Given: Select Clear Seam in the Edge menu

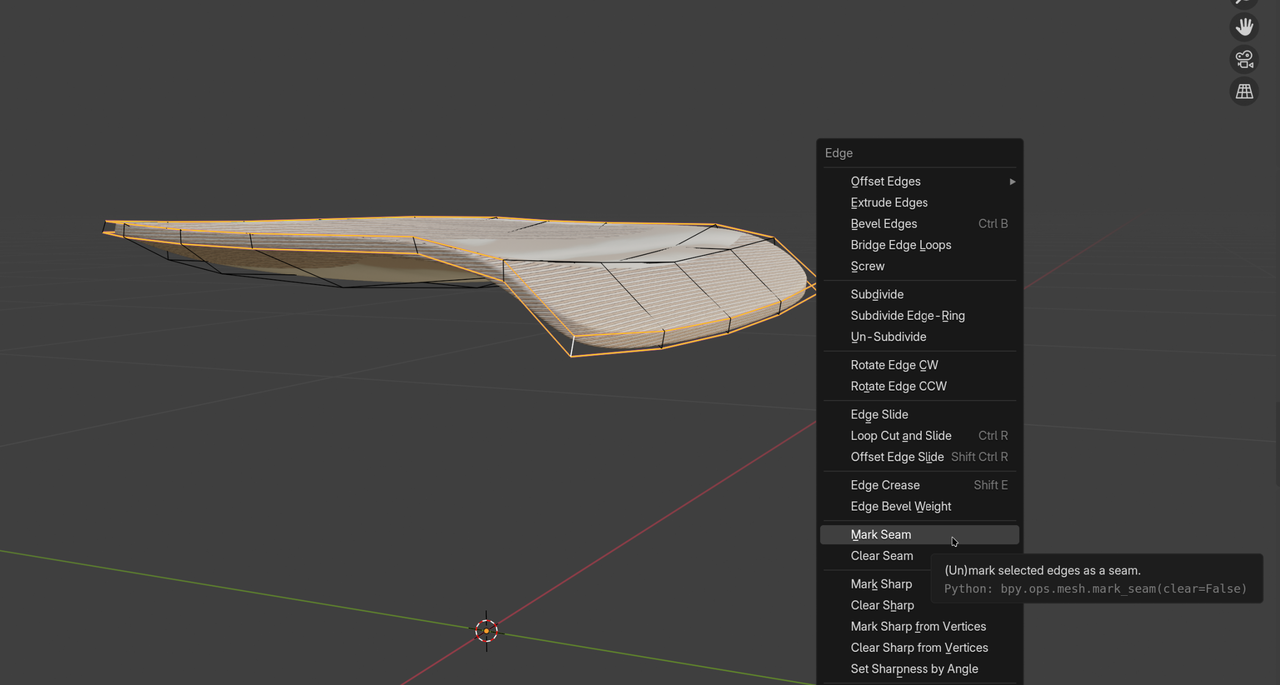Looking at the screenshot, I should click(882, 556).
